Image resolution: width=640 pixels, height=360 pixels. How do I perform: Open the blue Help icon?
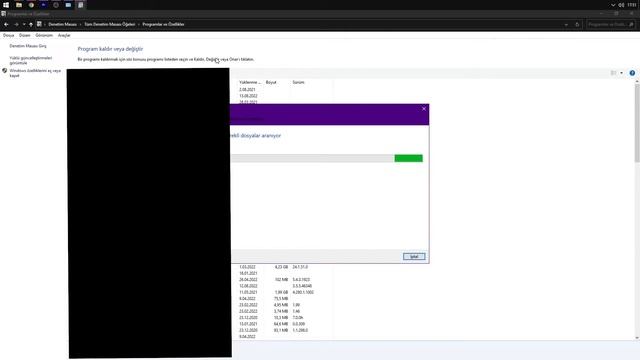pos(632,73)
